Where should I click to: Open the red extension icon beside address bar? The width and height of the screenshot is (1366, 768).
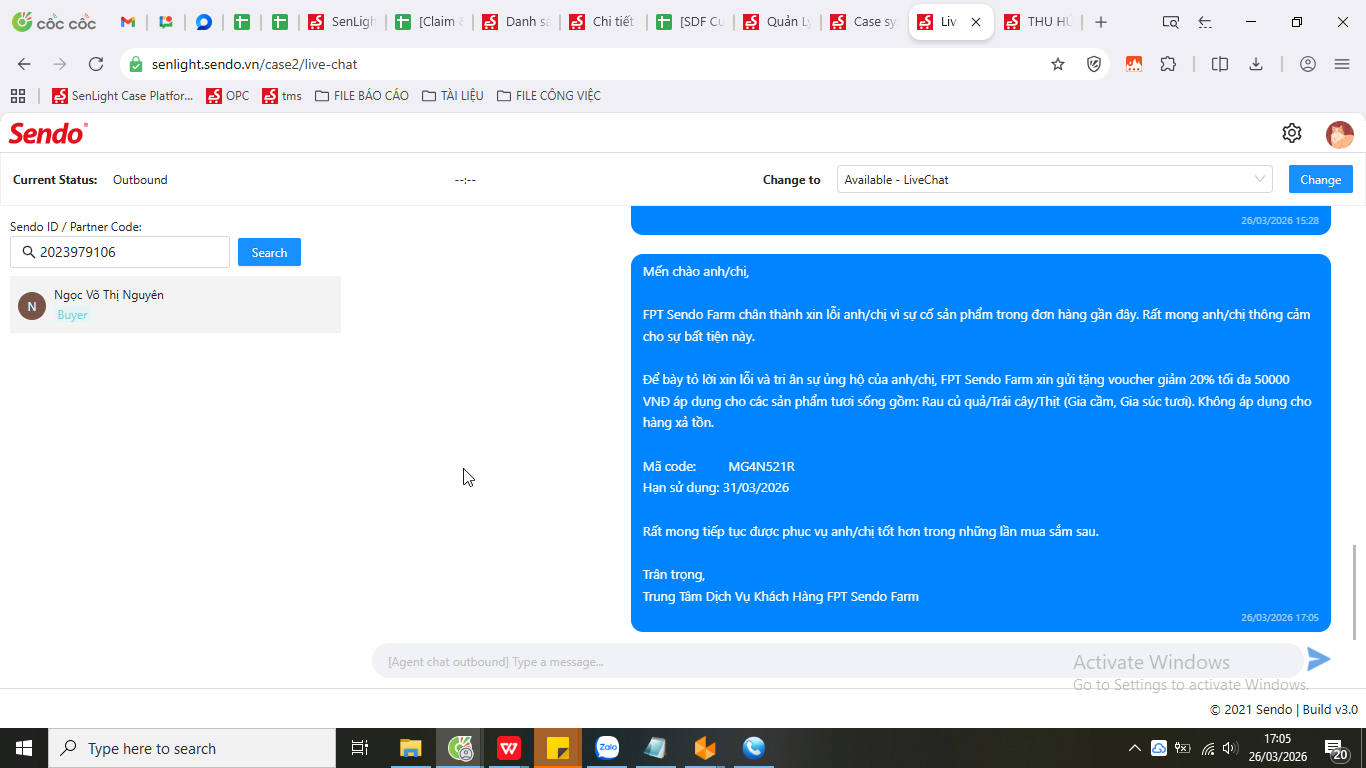(1134, 64)
